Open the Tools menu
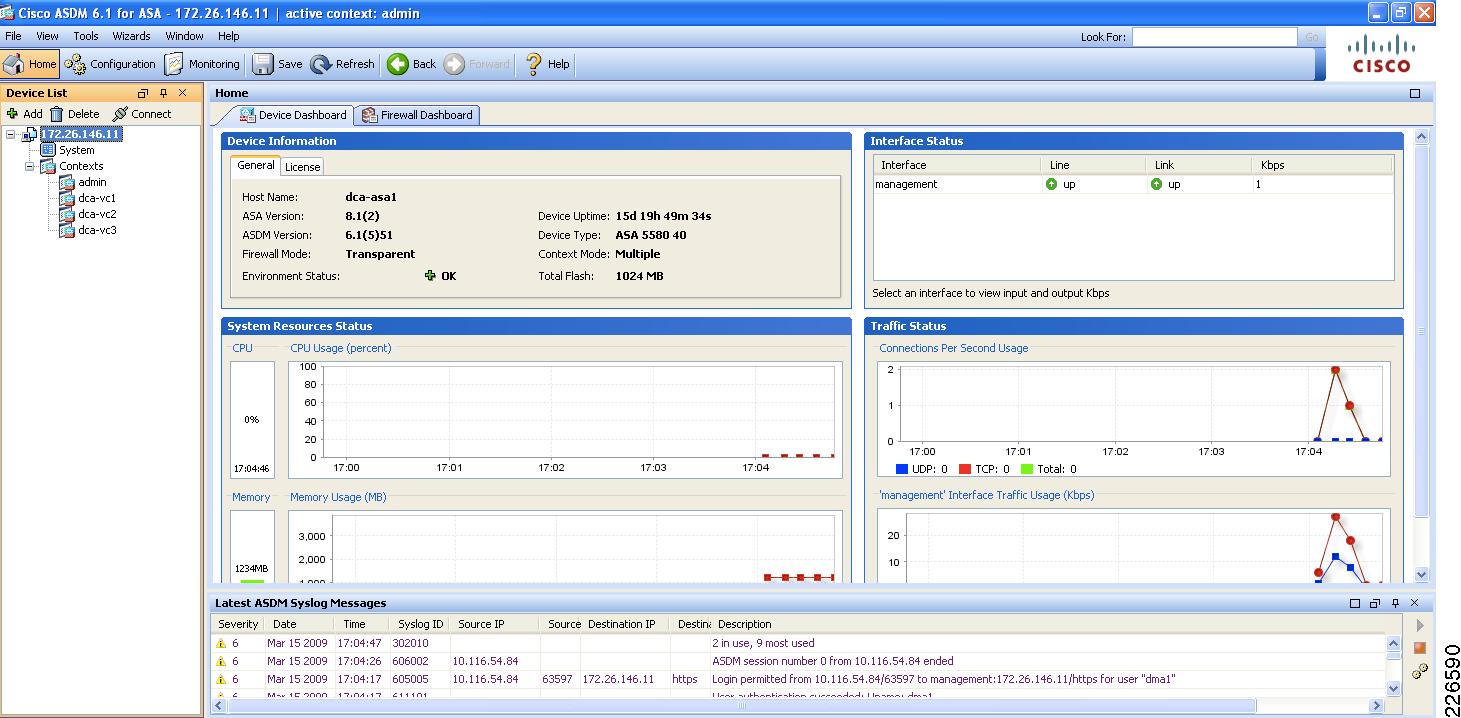Image resolution: width=1461 pixels, height=718 pixels. click(86, 36)
